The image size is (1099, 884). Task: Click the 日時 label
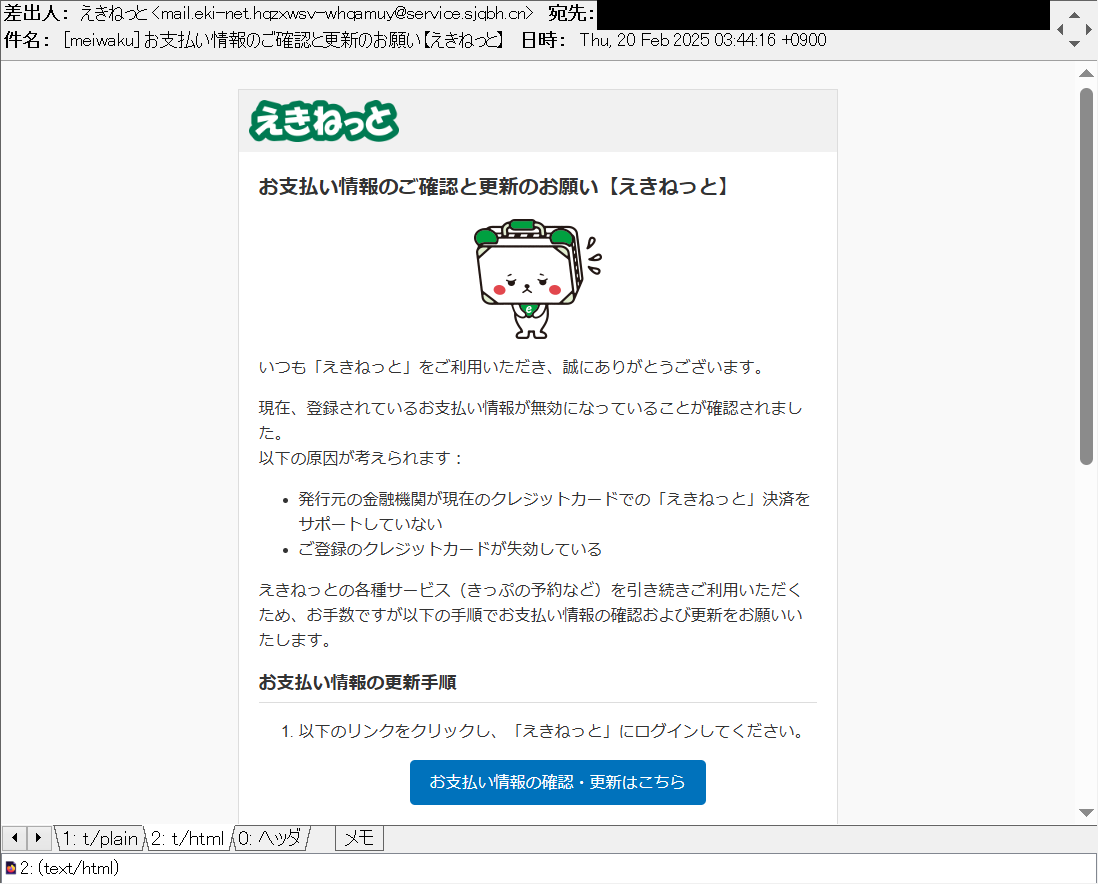544,40
